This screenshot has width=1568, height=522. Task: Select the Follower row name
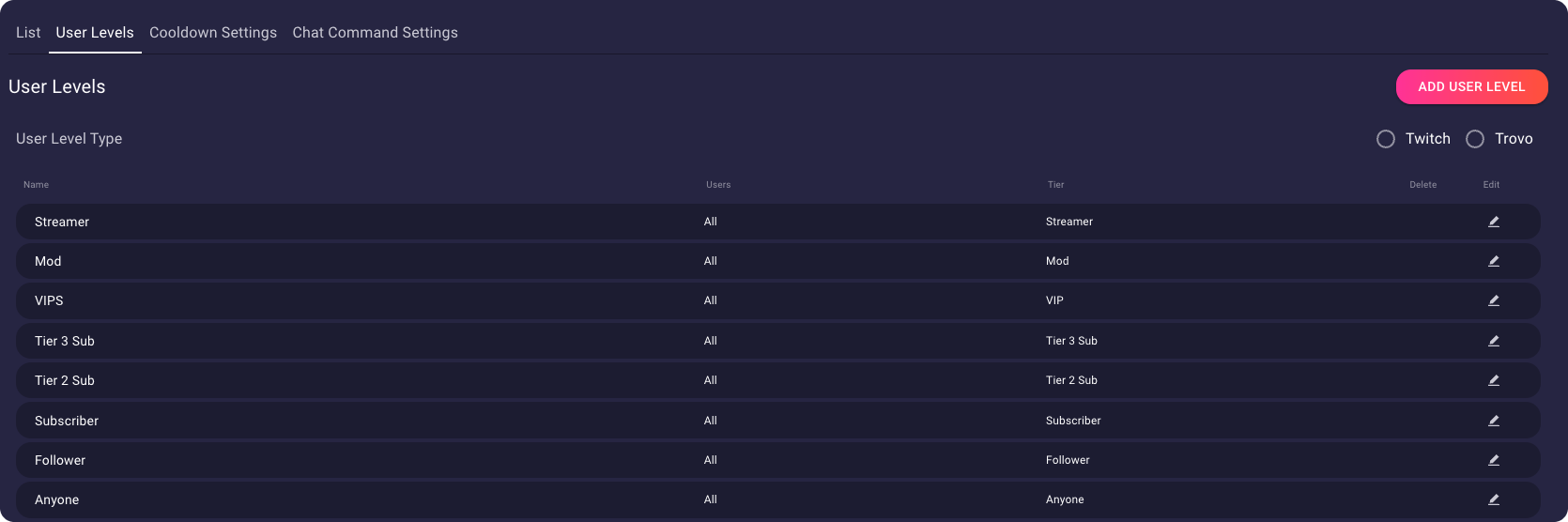(x=60, y=460)
